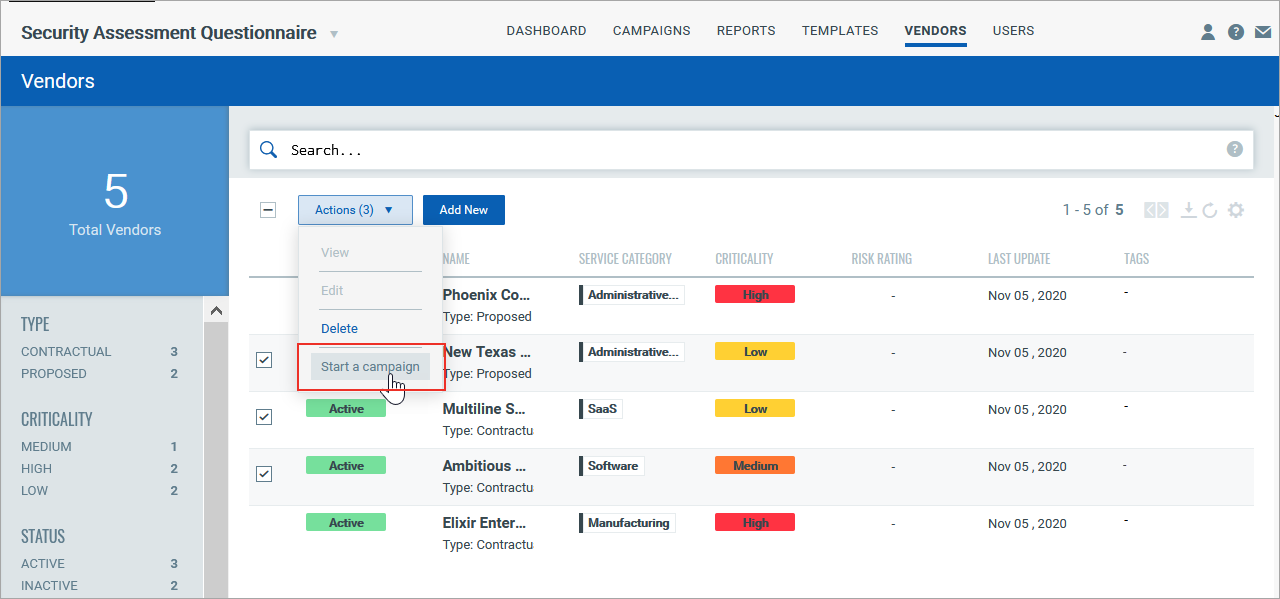
Task: Click the Medium criticality badge for Ambitious
Action: point(755,466)
